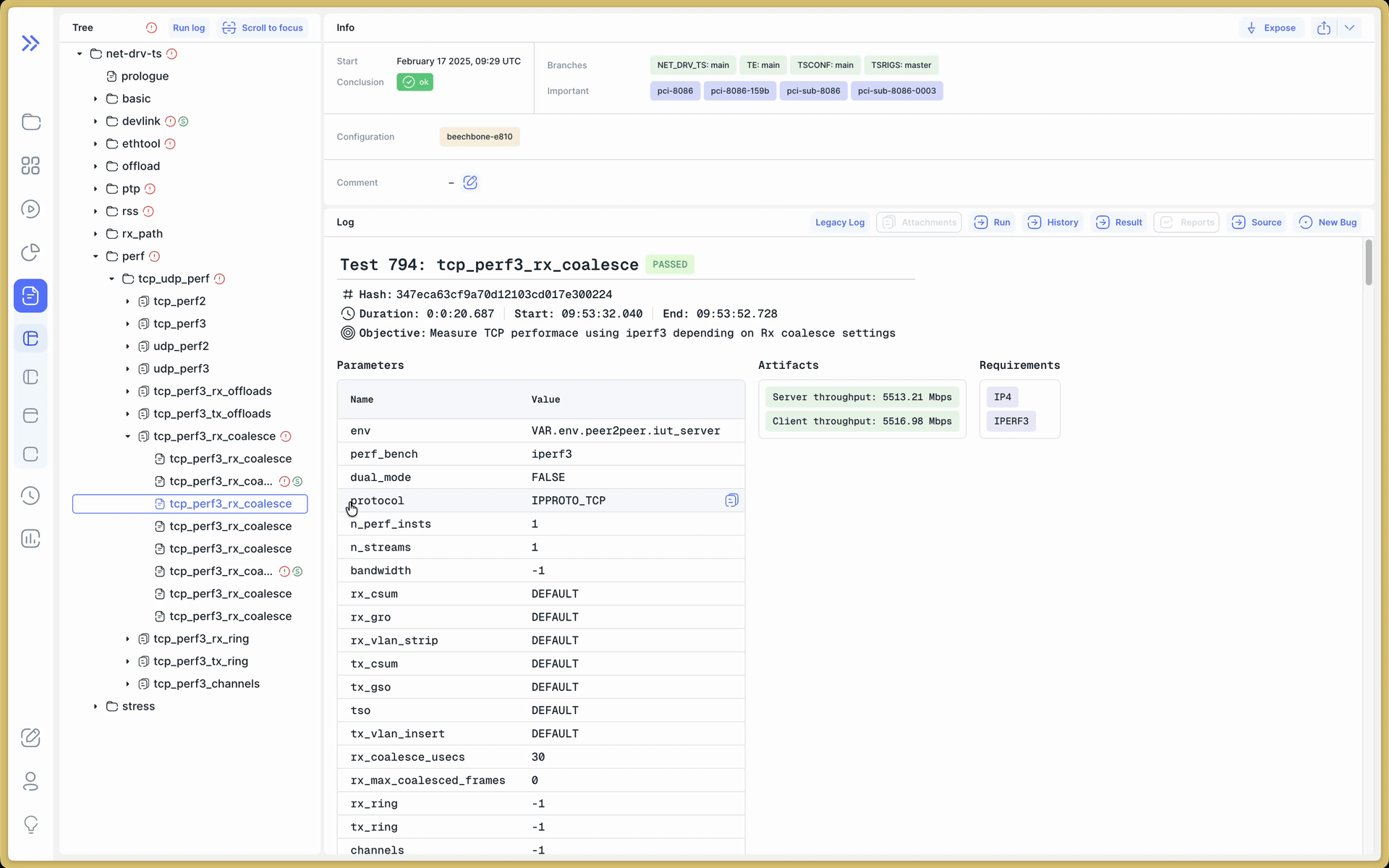Image resolution: width=1389 pixels, height=868 pixels.
Task: Toggle error filter icon in Tree header
Action: 151,27
